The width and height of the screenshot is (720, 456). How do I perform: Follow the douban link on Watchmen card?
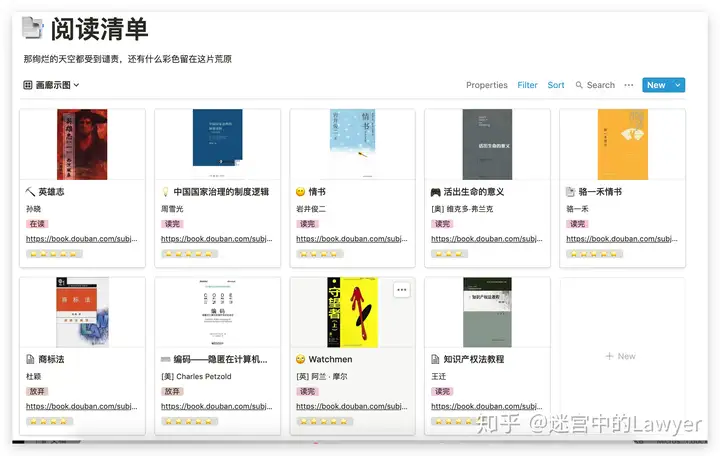click(352, 406)
